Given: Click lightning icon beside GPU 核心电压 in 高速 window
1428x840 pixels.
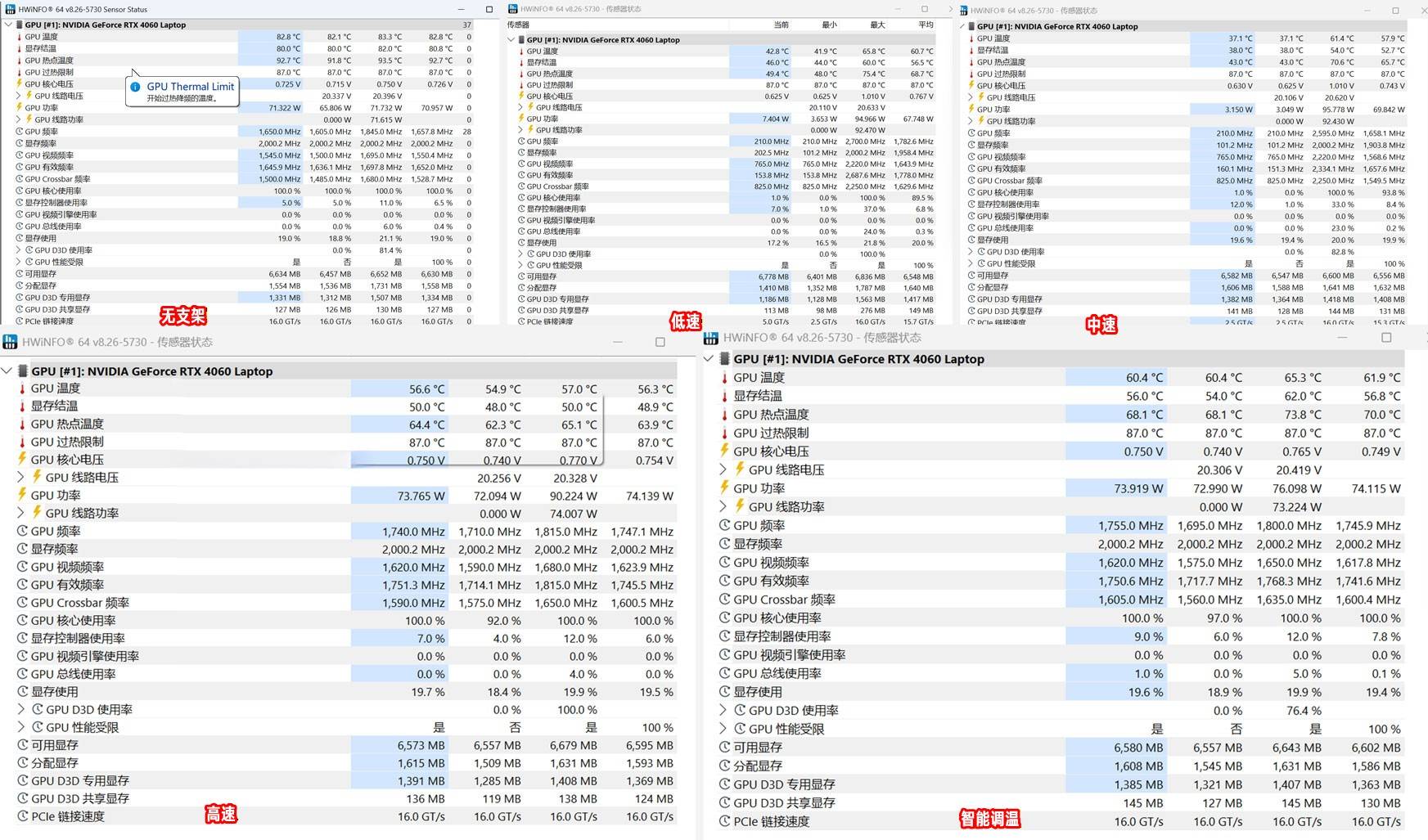Looking at the screenshot, I should pos(22,460).
